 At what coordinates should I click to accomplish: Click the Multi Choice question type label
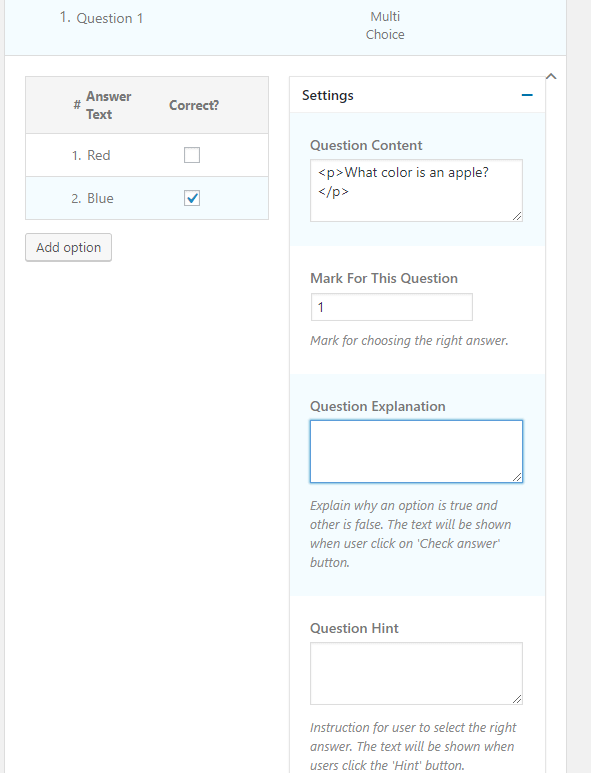(385, 26)
